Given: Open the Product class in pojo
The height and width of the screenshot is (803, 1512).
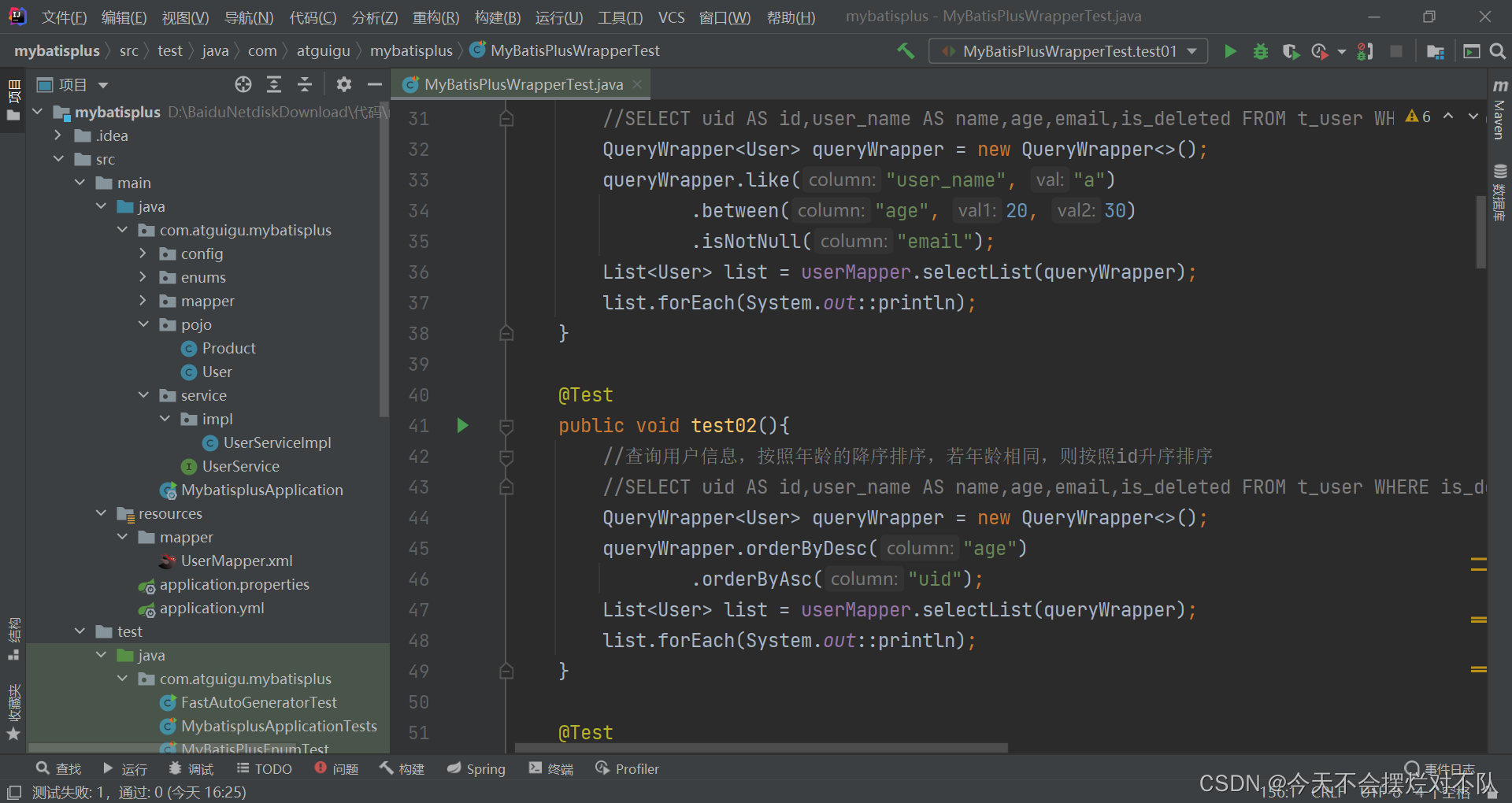Looking at the screenshot, I should (x=228, y=348).
